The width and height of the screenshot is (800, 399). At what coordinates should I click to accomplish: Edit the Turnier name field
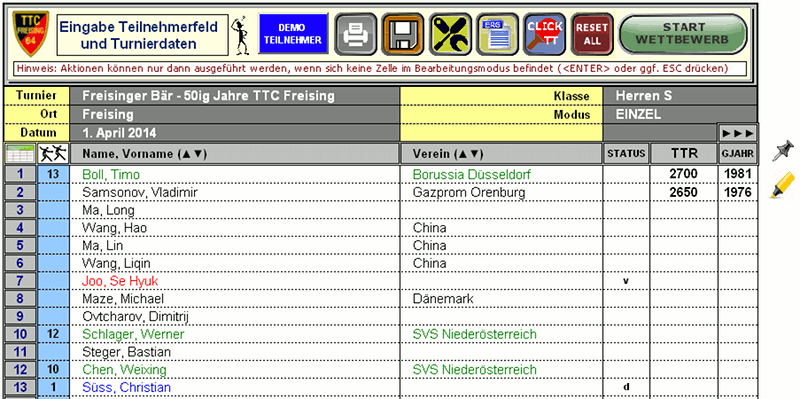[235, 96]
